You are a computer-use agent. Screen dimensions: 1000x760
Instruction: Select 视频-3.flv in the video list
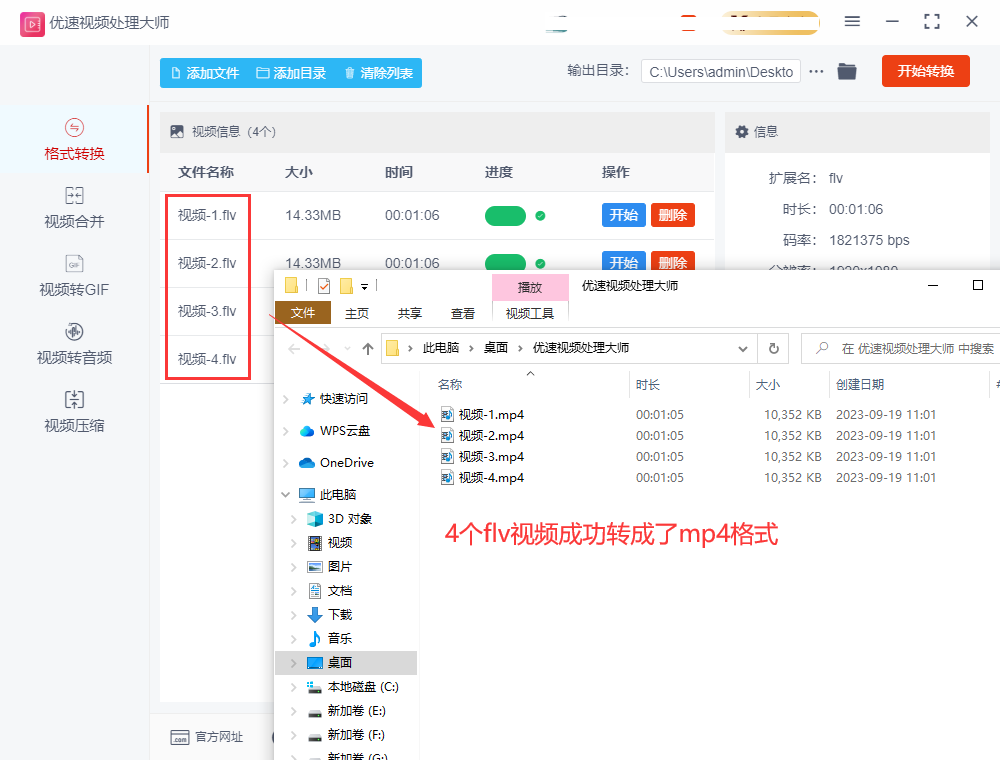[x=207, y=311]
